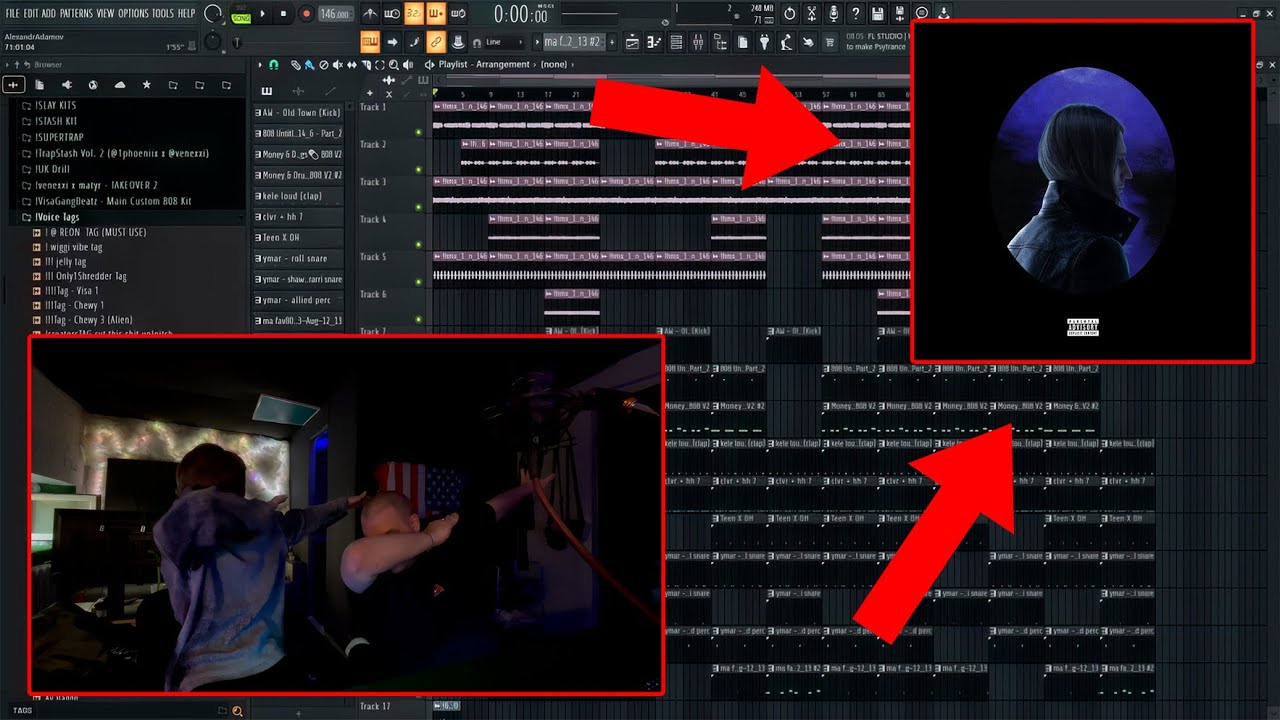
Task: Select the playlist Paint brush tool
Action: 310,64
